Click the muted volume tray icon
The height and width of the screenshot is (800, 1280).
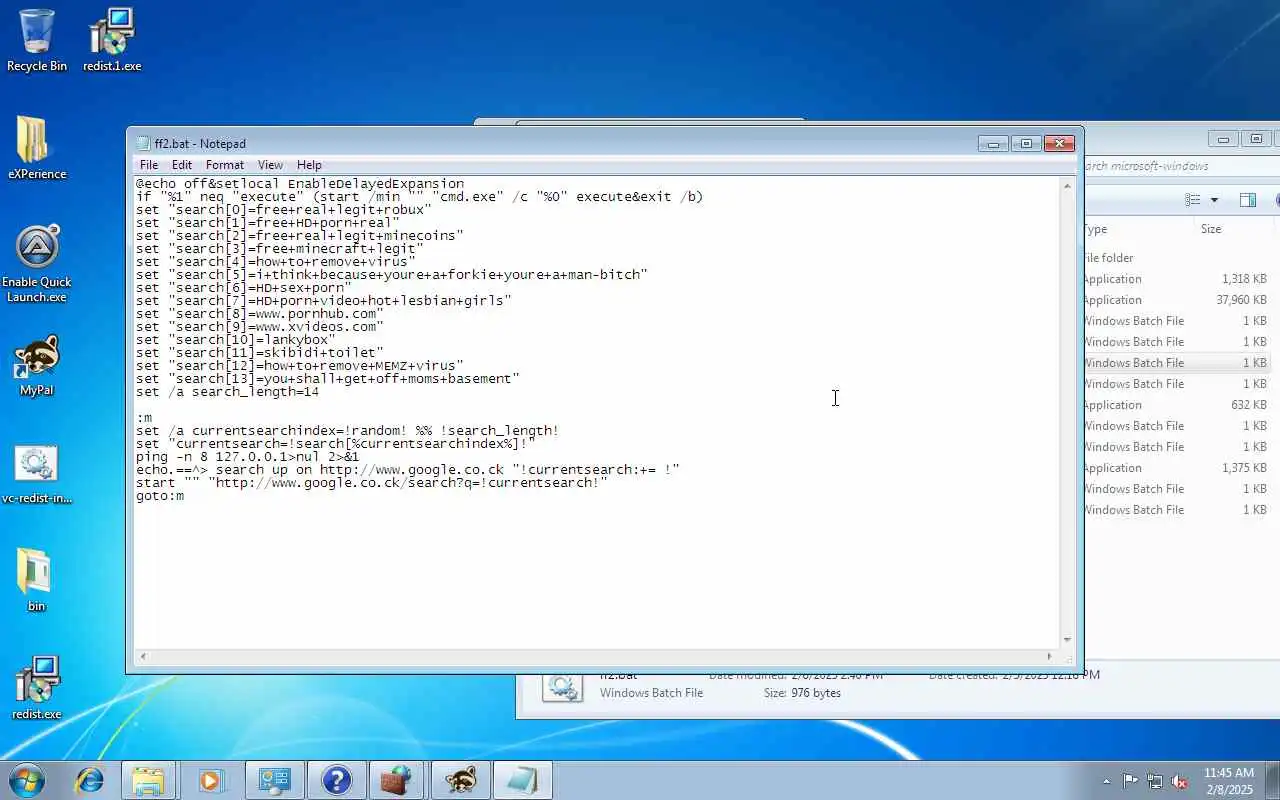(x=1180, y=781)
